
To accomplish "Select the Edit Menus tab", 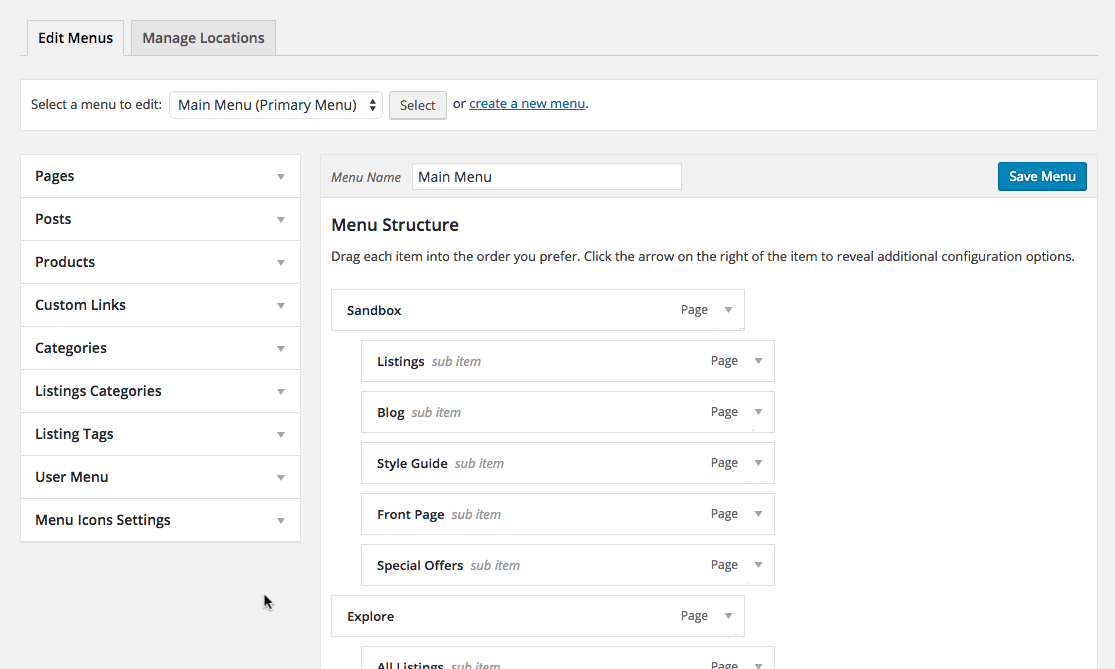I will click(x=75, y=37).
